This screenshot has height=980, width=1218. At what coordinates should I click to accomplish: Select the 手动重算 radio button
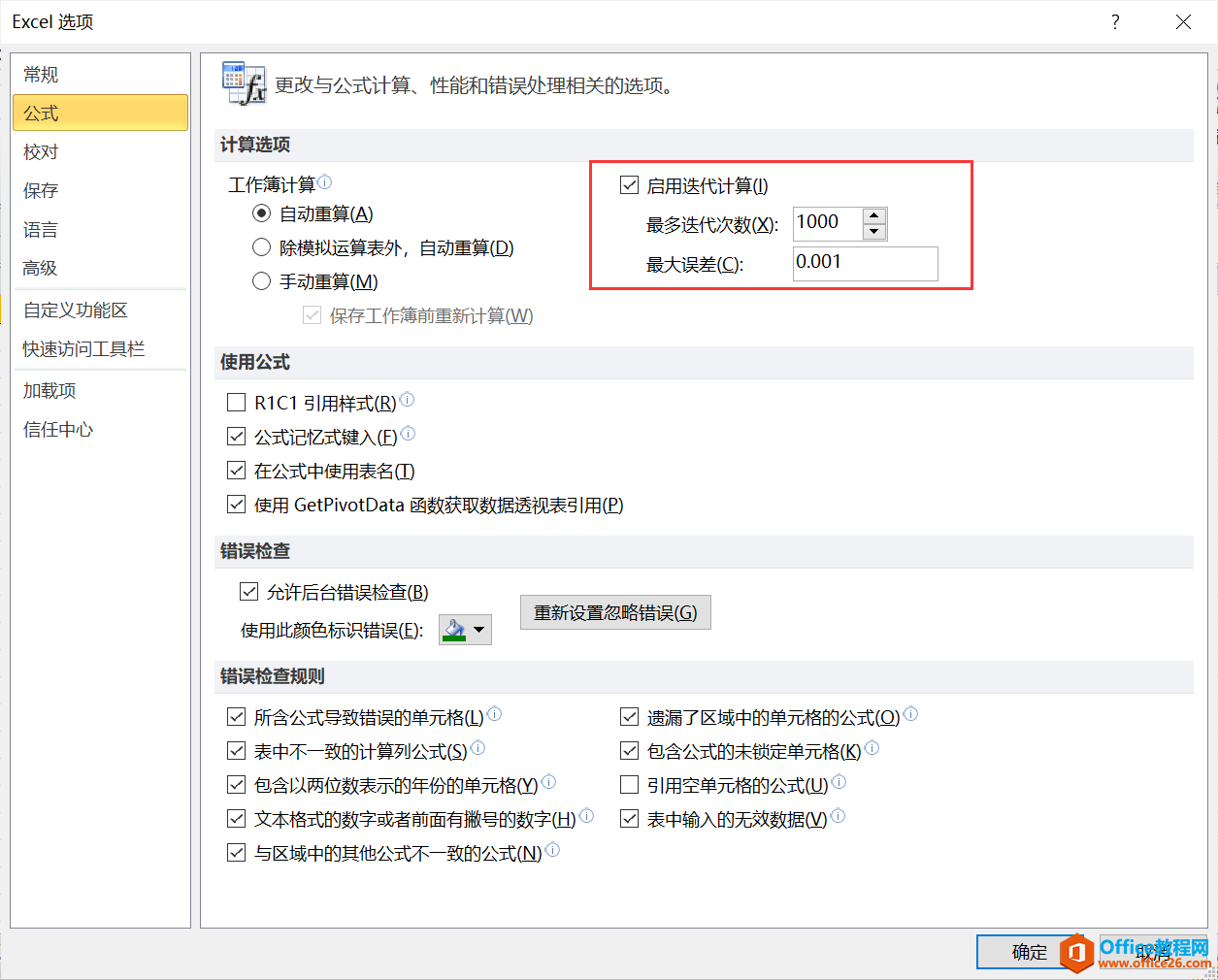click(261, 281)
